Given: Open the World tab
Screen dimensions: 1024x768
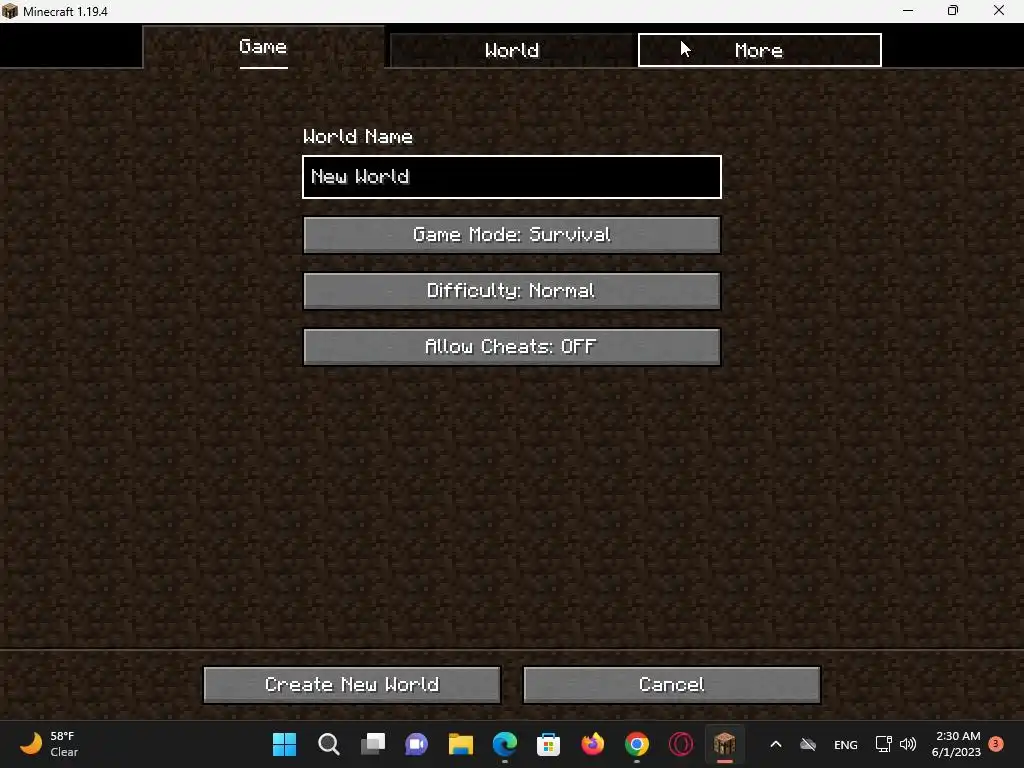Looking at the screenshot, I should (x=511, y=50).
